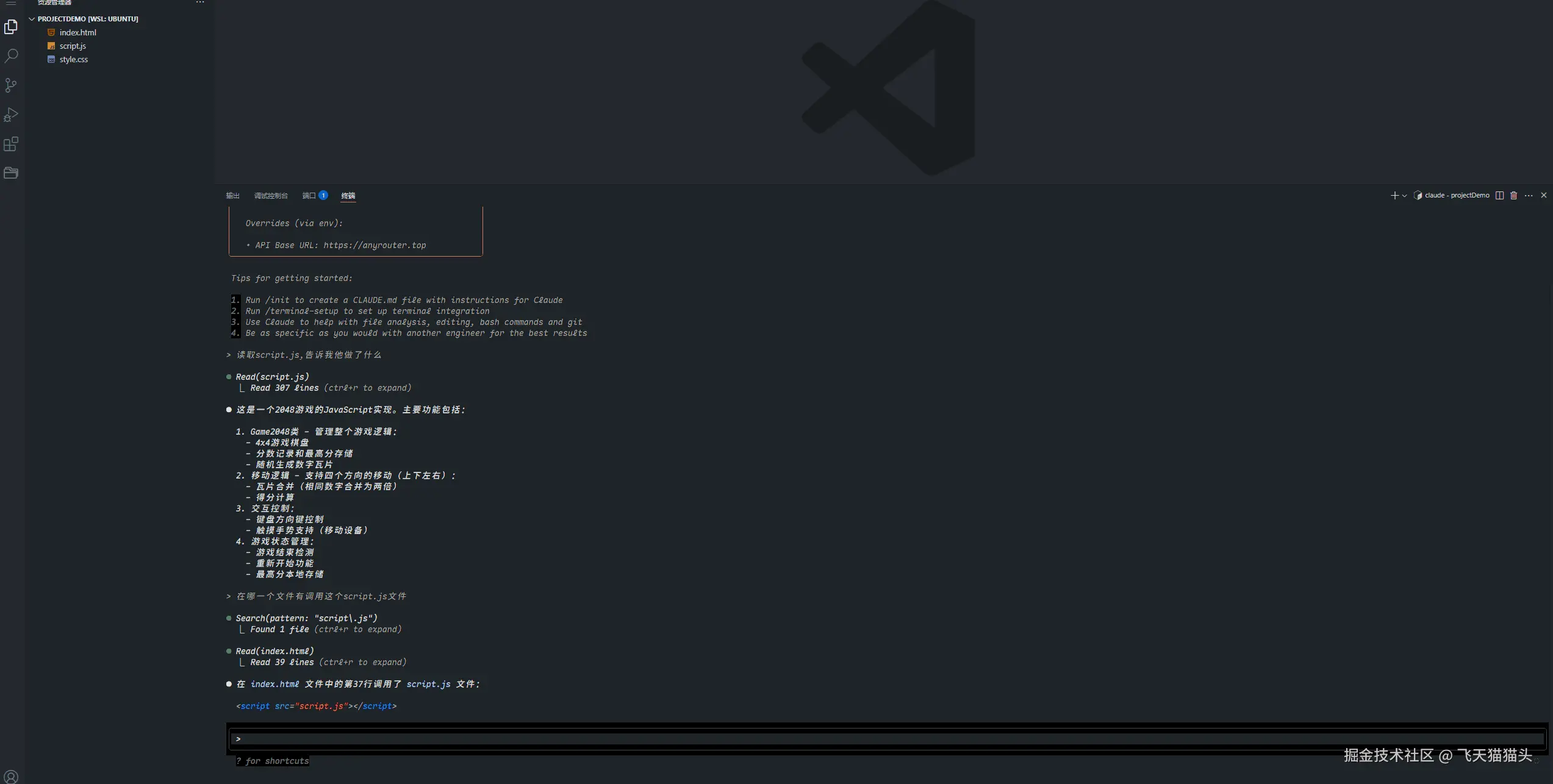This screenshot has height=784, width=1553.
Task: Open explorer panel more actions ellipsis
Action: point(199,3)
